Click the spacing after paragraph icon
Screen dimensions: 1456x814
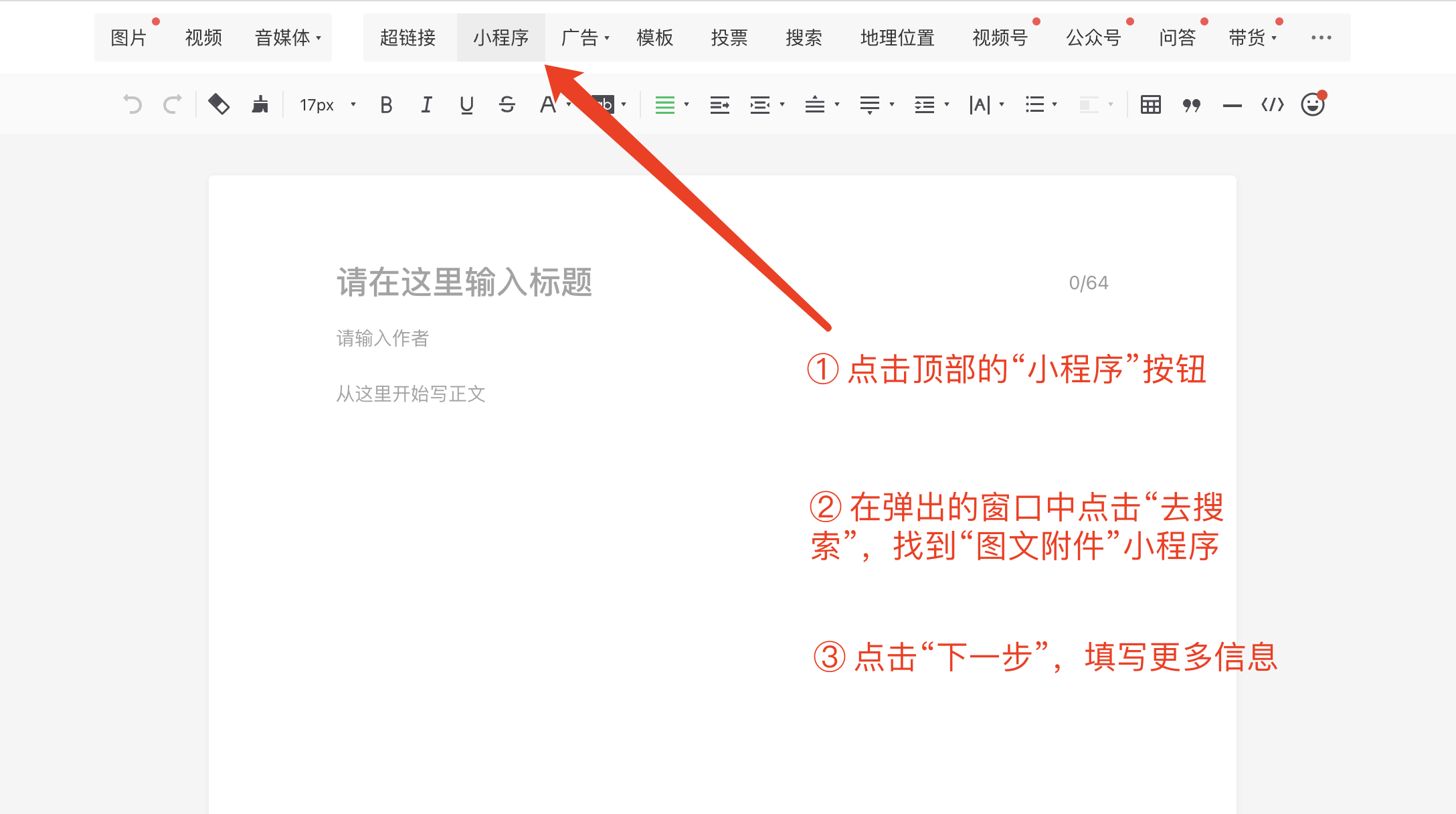click(870, 105)
